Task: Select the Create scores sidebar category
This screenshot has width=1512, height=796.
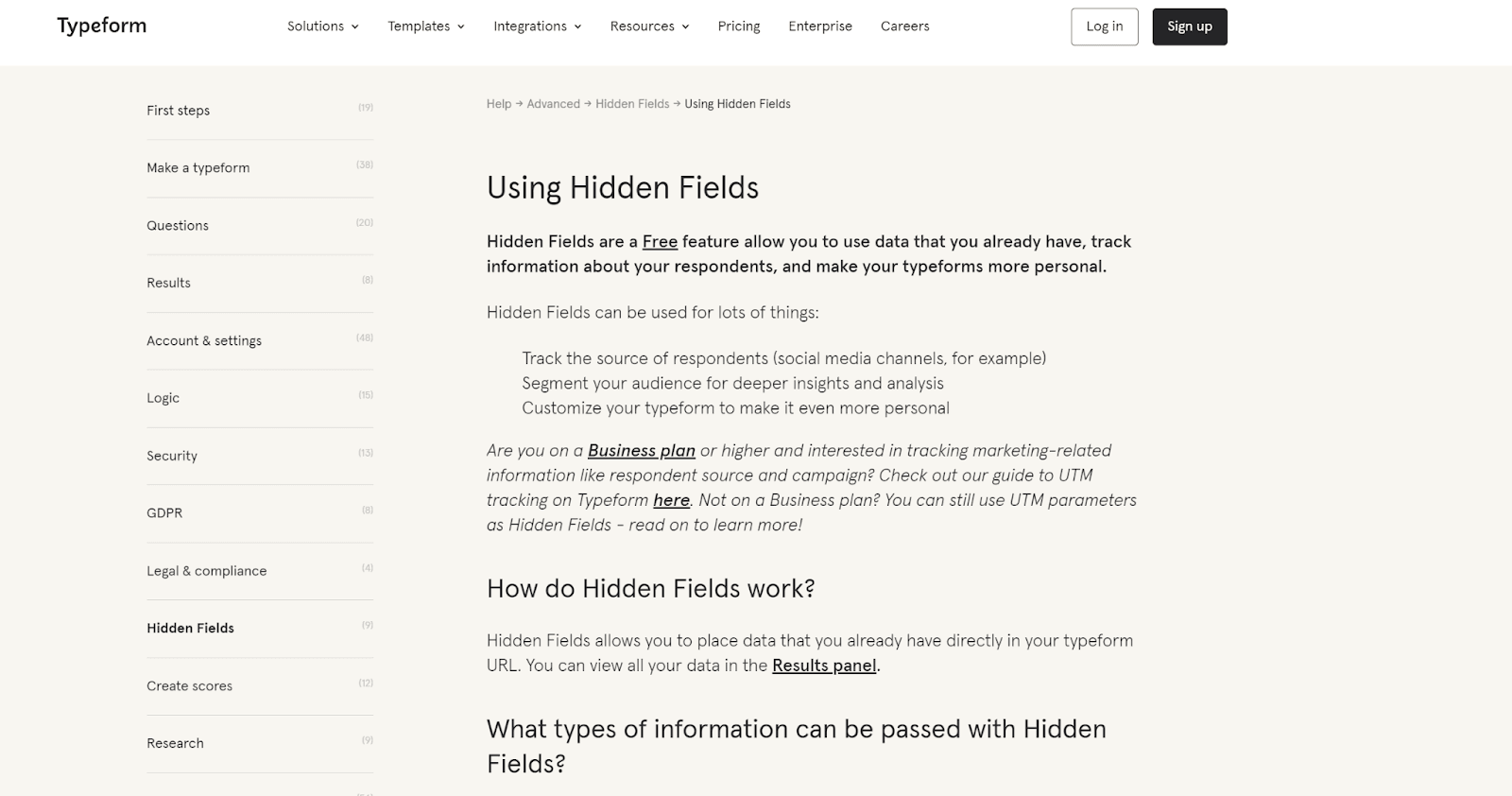Action: point(189,686)
